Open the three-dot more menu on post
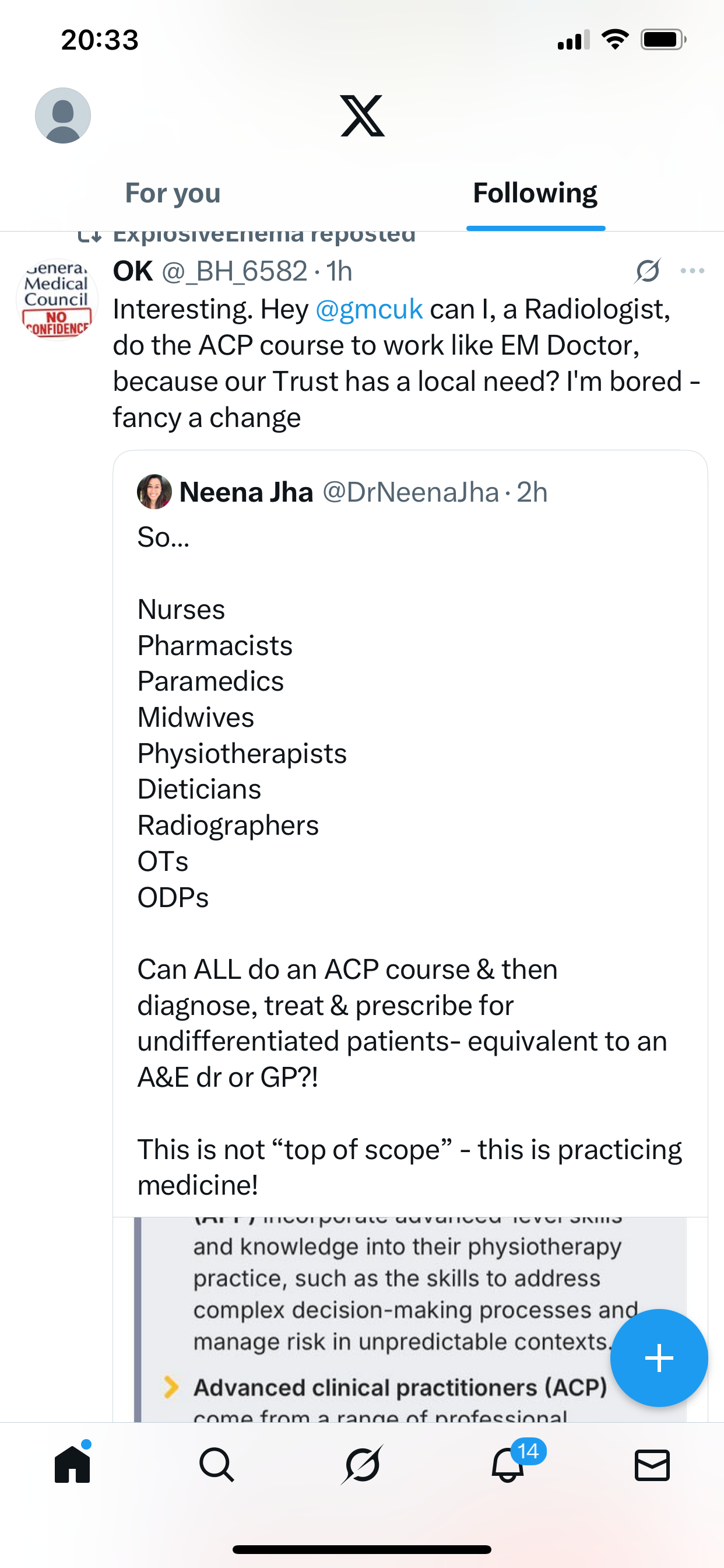 693,271
